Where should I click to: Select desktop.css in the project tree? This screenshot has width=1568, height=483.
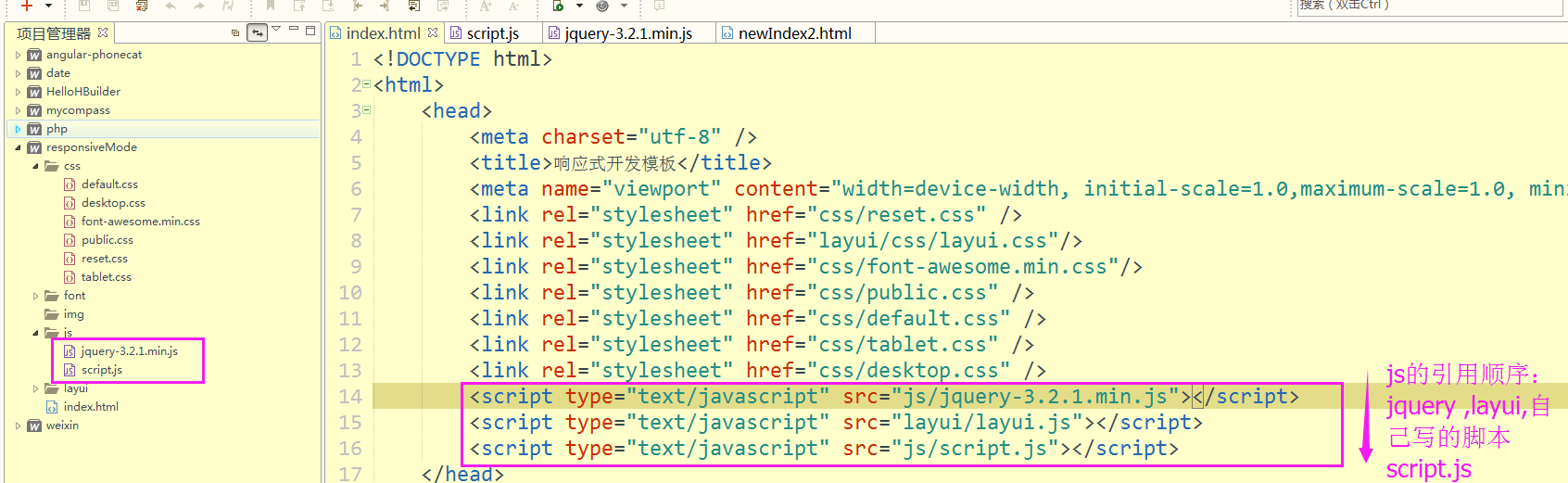coord(113,203)
